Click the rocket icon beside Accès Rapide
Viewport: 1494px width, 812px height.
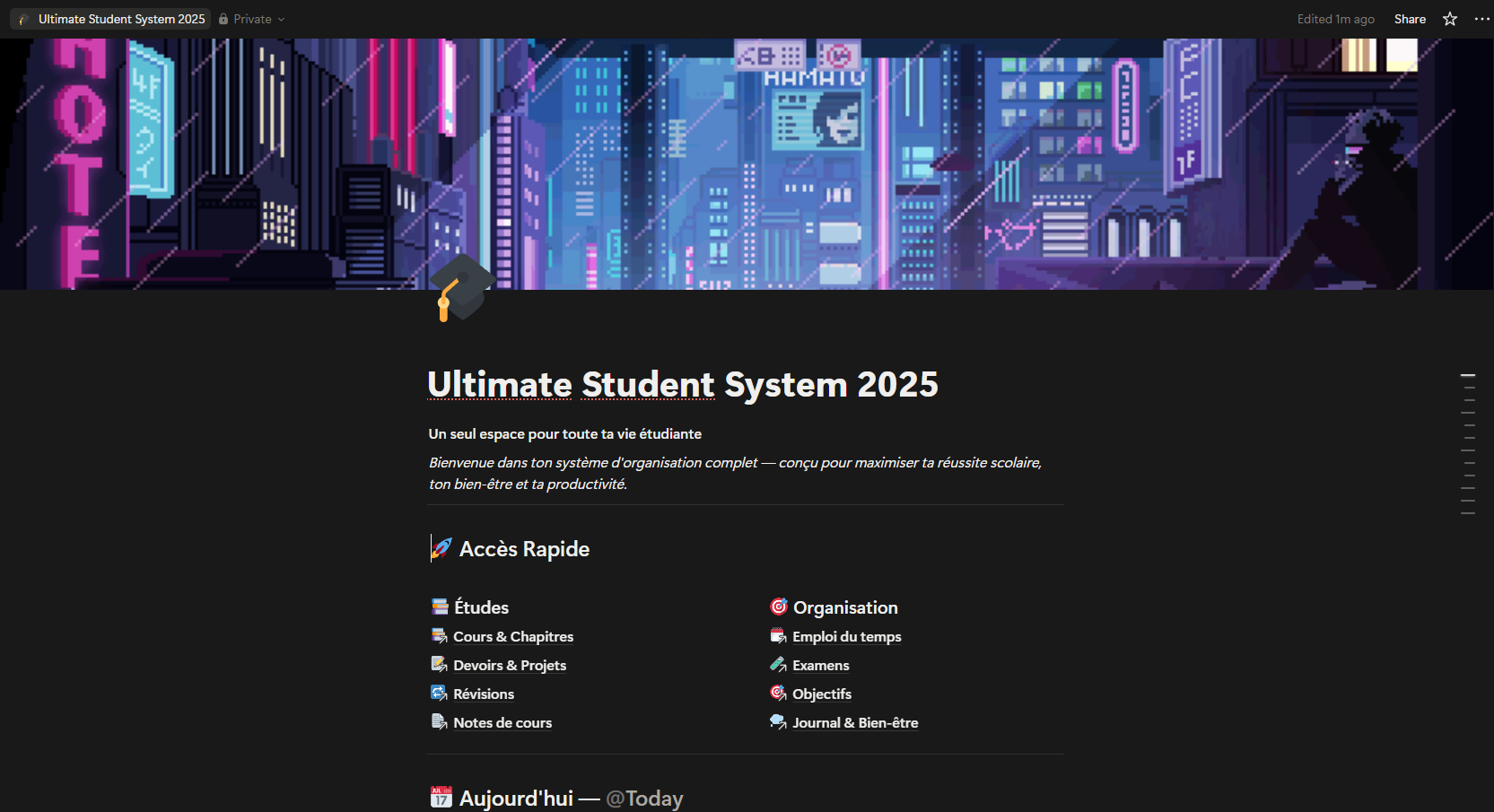(x=441, y=548)
